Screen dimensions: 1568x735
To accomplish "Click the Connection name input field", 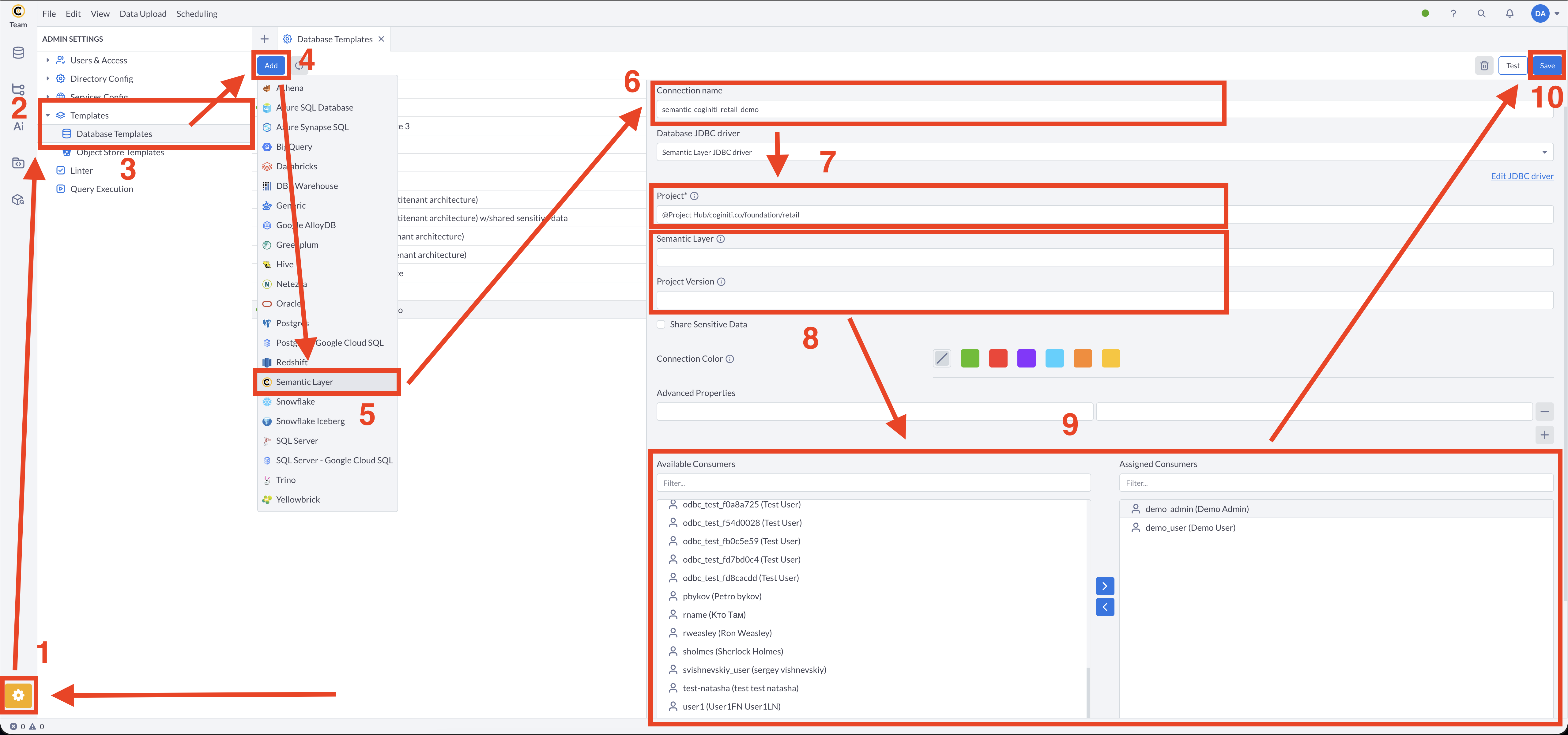I will click(1104, 110).
